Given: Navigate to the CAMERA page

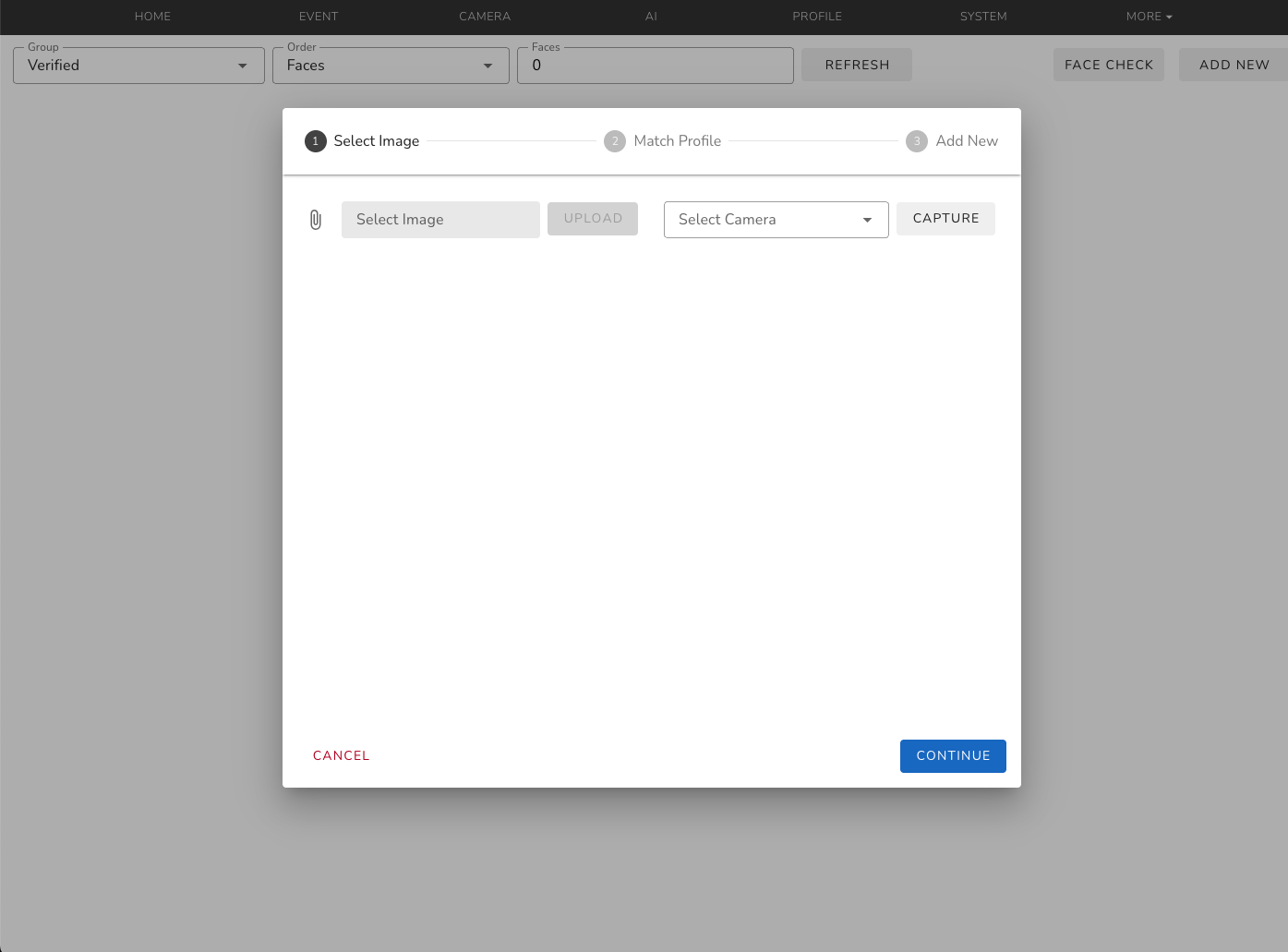Looking at the screenshot, I should 485,17.
